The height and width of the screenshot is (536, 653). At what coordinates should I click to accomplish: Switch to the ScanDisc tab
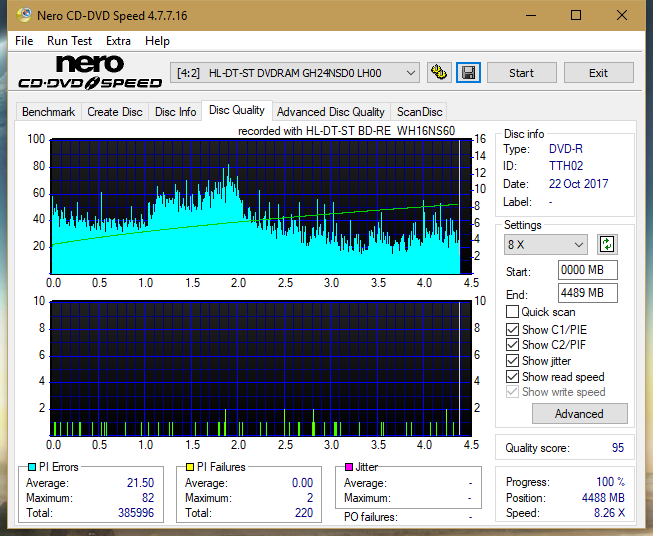pos(419,112)
